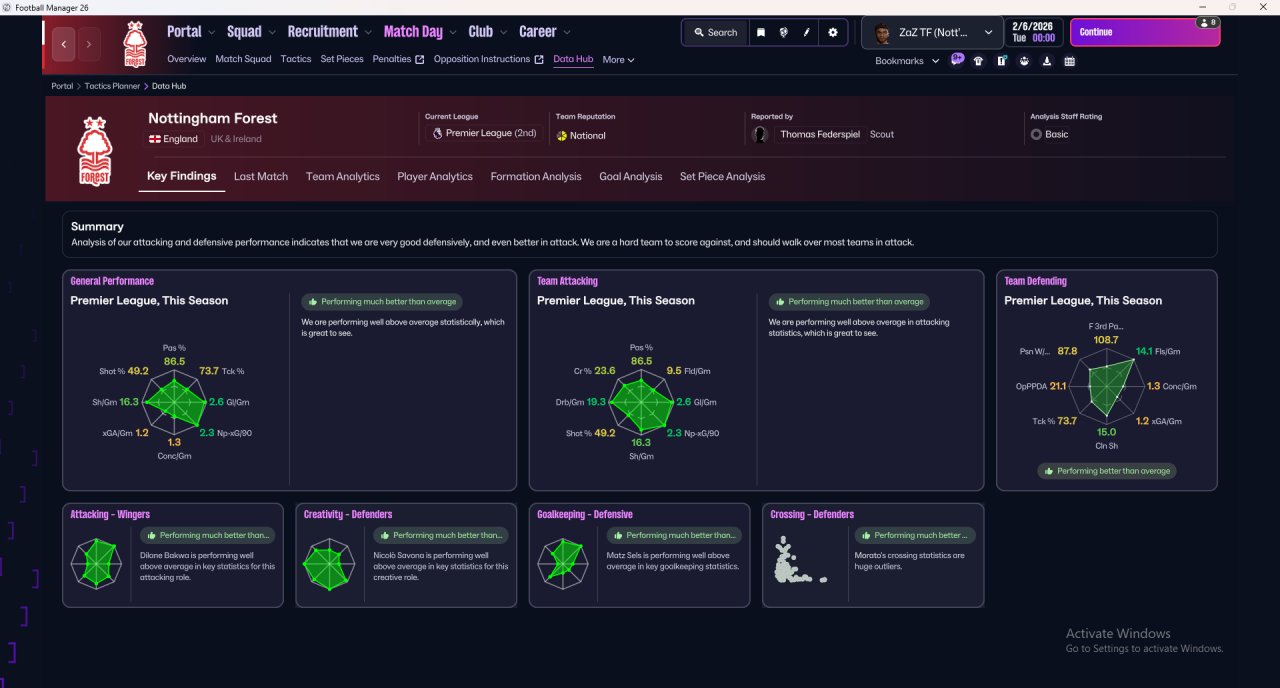Image resolution: width=1280 pixels, height=688 pixels.
Task: Open the bookmark icon next to Search
Action: (761, 32)
